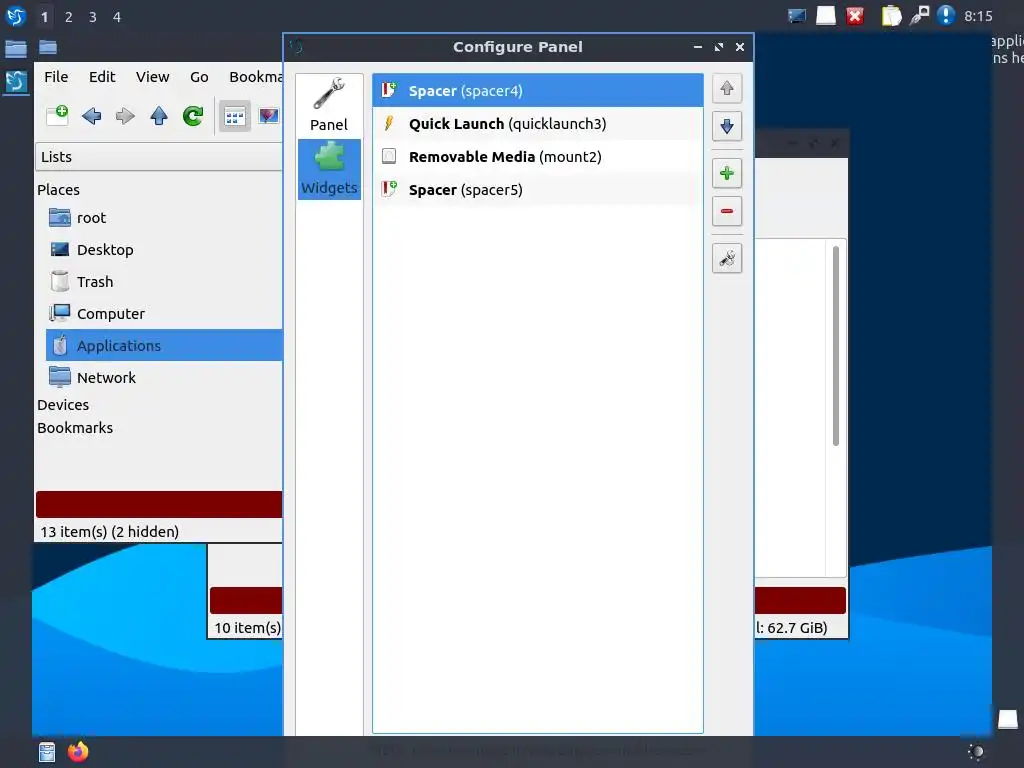Open the File menu in file manager
Viewport: 1024px width, 768px height.
(x=56, y=77)
